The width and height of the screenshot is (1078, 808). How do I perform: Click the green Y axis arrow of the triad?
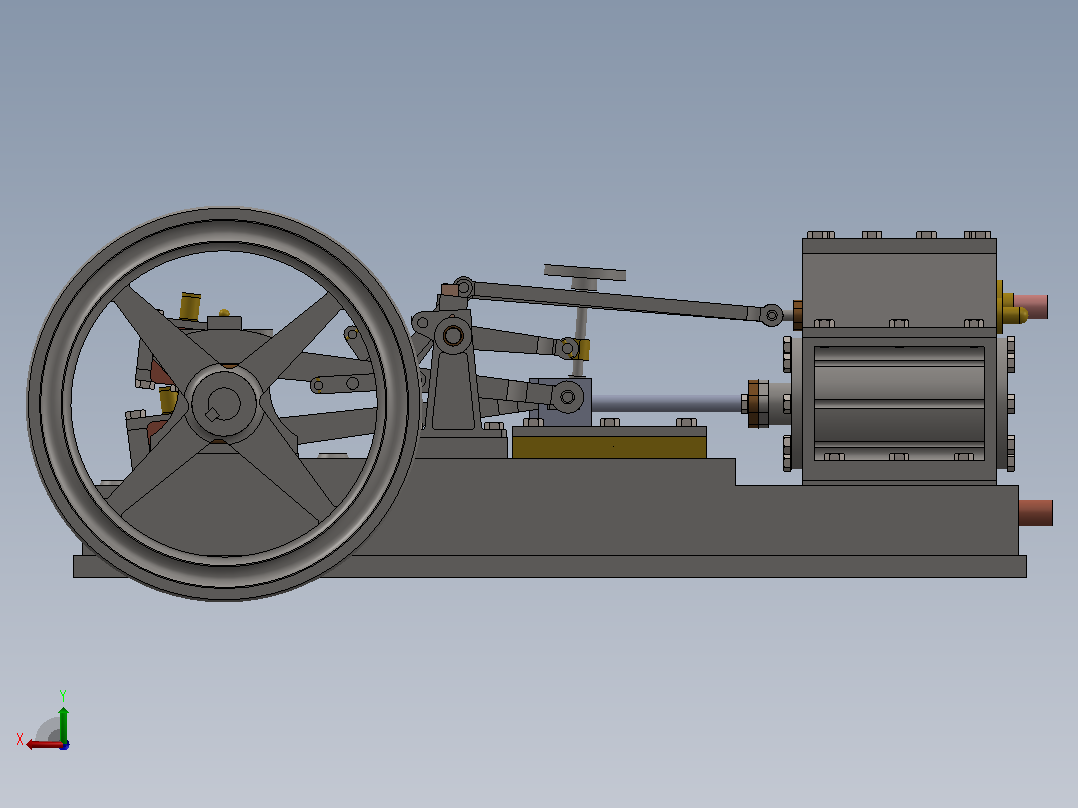[63, 724]
